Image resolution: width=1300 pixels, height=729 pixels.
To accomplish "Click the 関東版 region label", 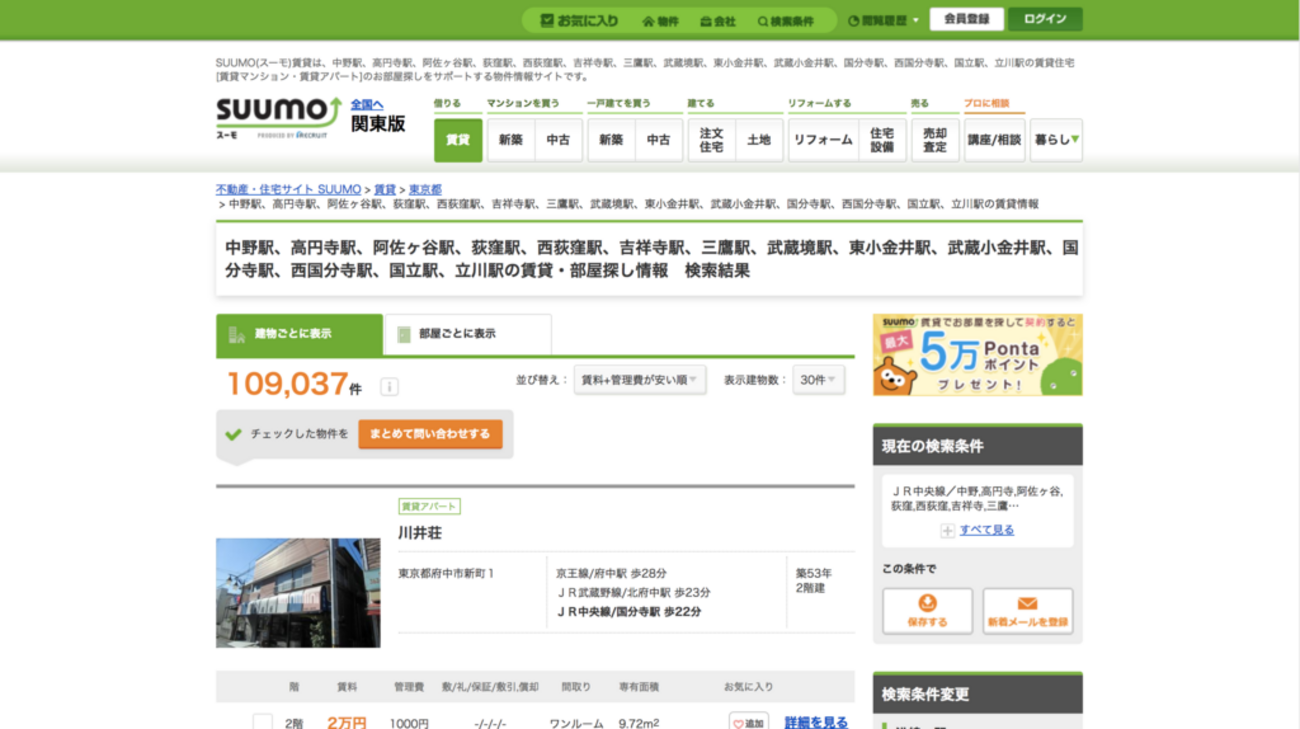I will [378, 125].
